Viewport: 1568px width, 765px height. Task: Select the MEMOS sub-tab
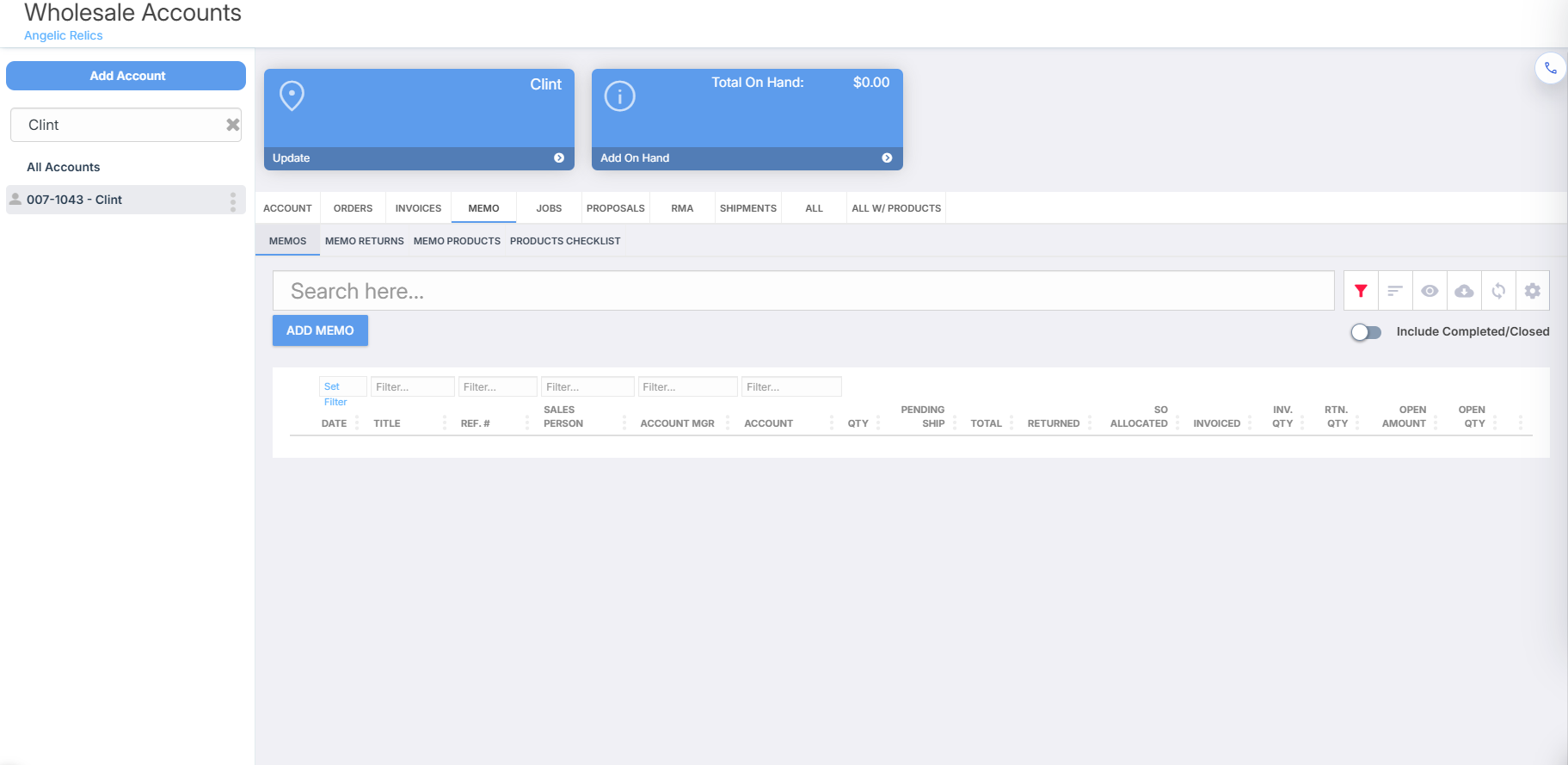pos(287,241)
